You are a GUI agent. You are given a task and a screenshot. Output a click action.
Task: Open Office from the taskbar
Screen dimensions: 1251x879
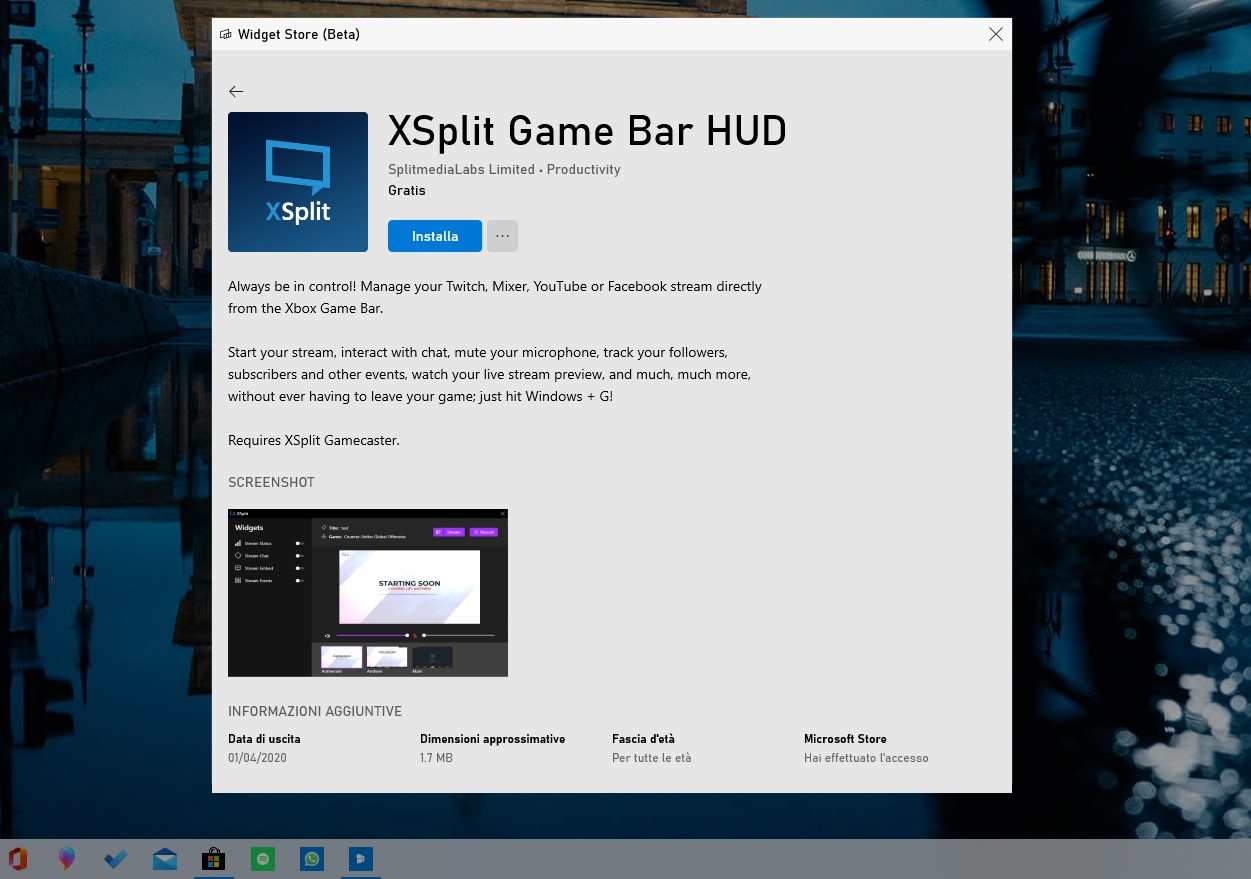18,859
